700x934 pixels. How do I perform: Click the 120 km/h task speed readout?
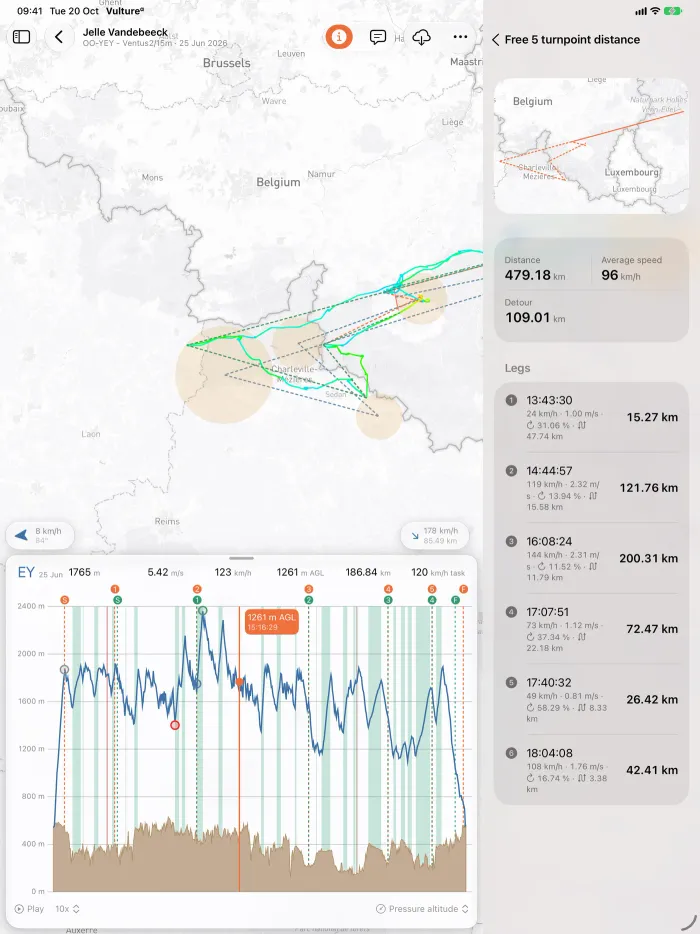438,572
